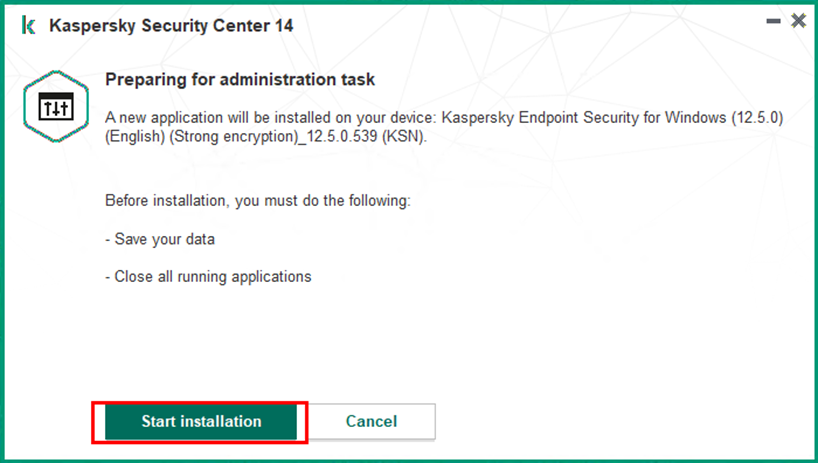Image resolution: width=818 pixels, height=463 pixels.
Task: Click the 'Before installation, you must do the following' line
Action: pyautogui.click(x=258, y=201)
